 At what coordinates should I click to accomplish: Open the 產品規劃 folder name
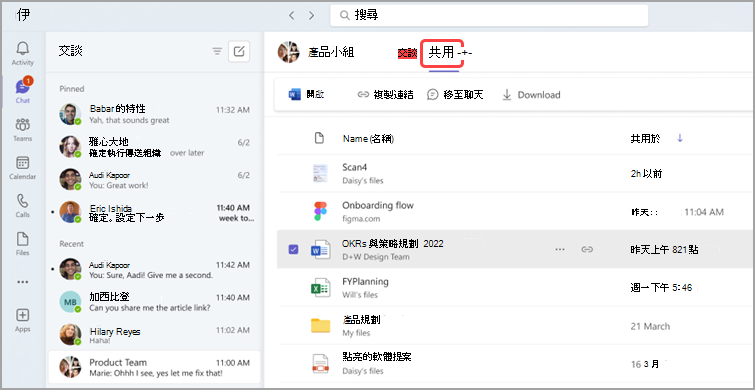362,319
